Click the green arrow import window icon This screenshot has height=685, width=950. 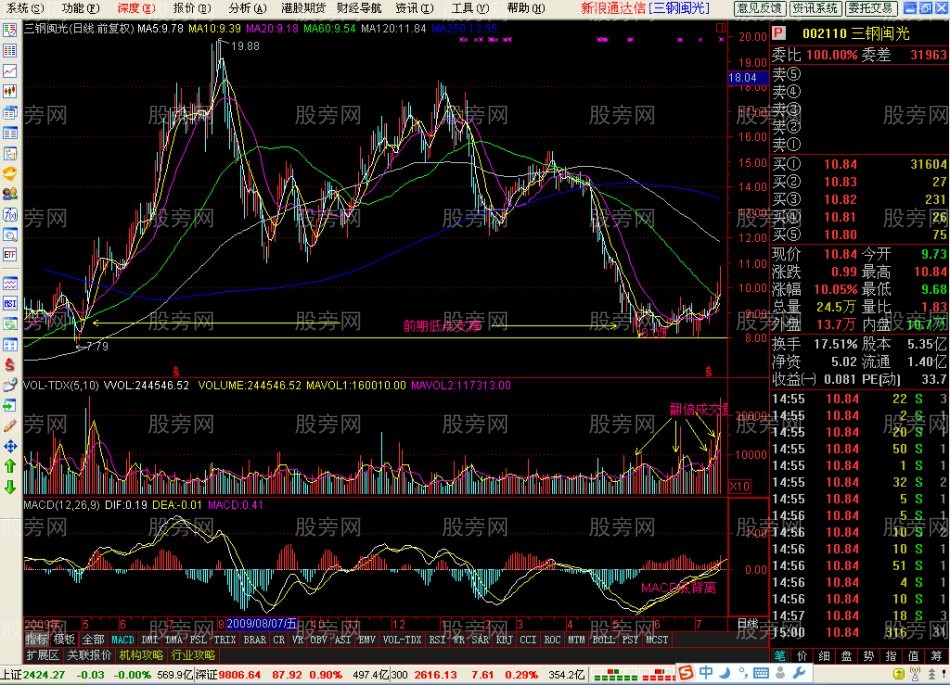[x=10, y=405]
